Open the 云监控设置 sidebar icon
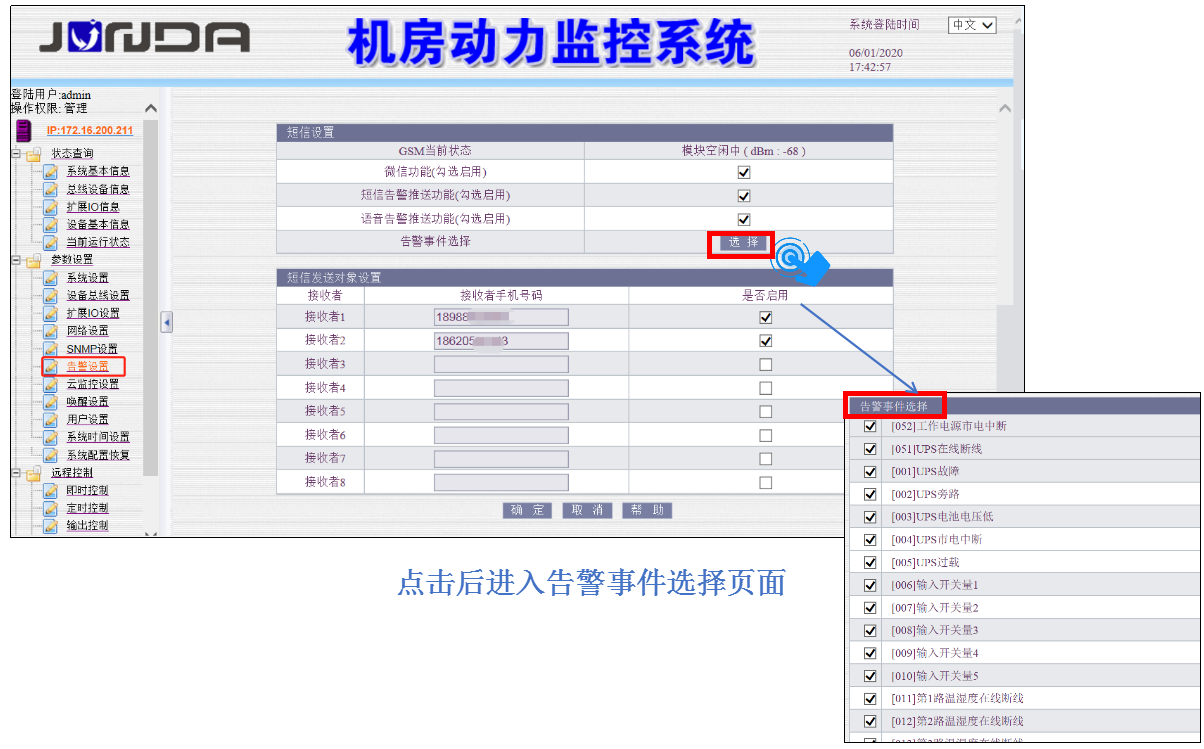The height and width of the screenshot is (749, 1204). point(49,385)
